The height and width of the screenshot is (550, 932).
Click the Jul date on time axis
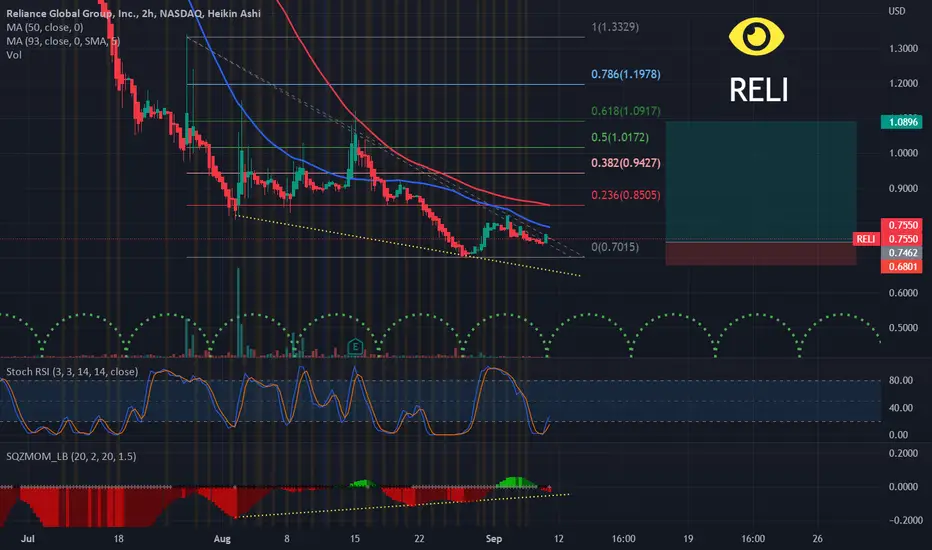point(27,539)
